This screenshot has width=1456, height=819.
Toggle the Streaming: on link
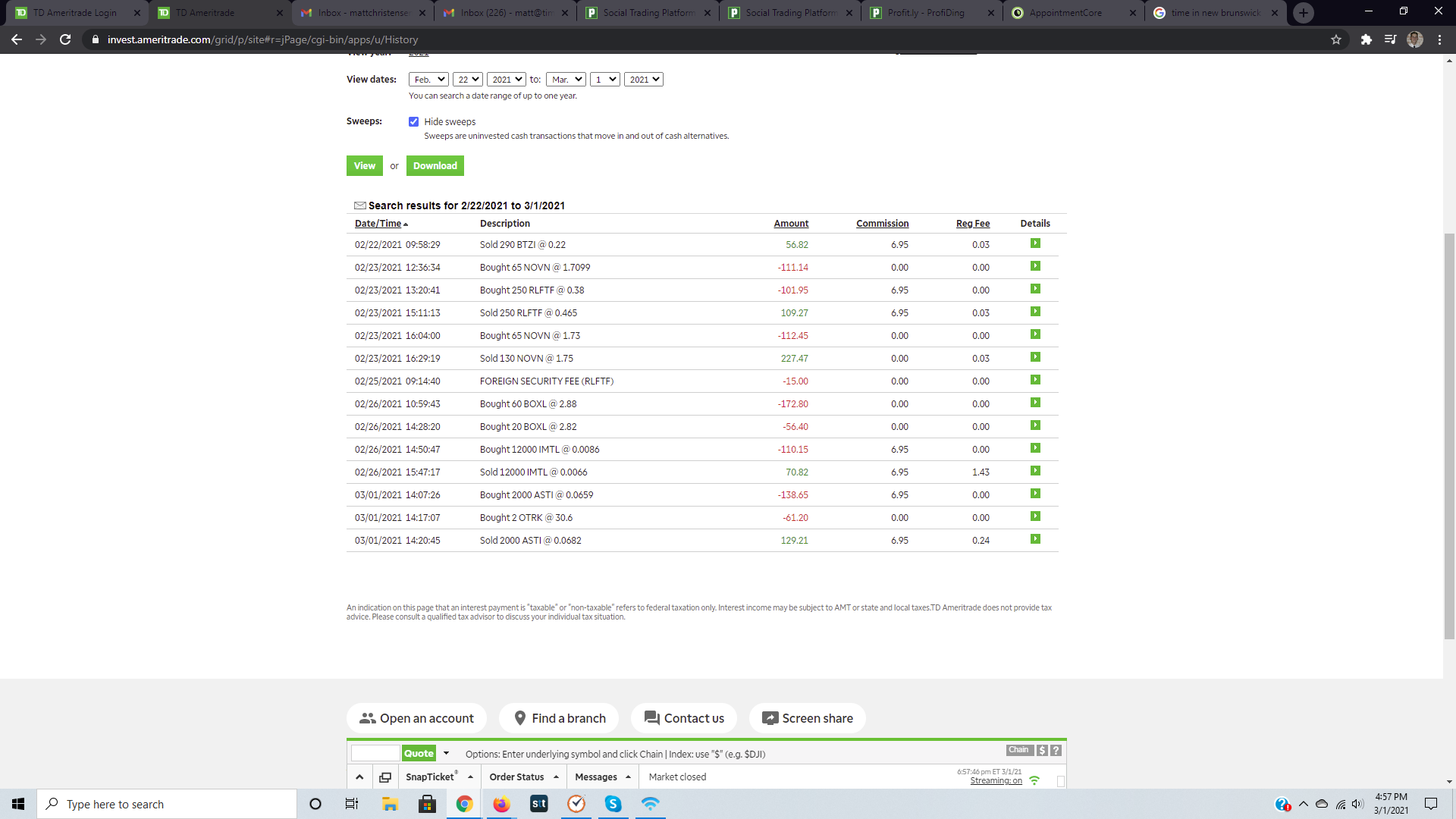(996, 781)
